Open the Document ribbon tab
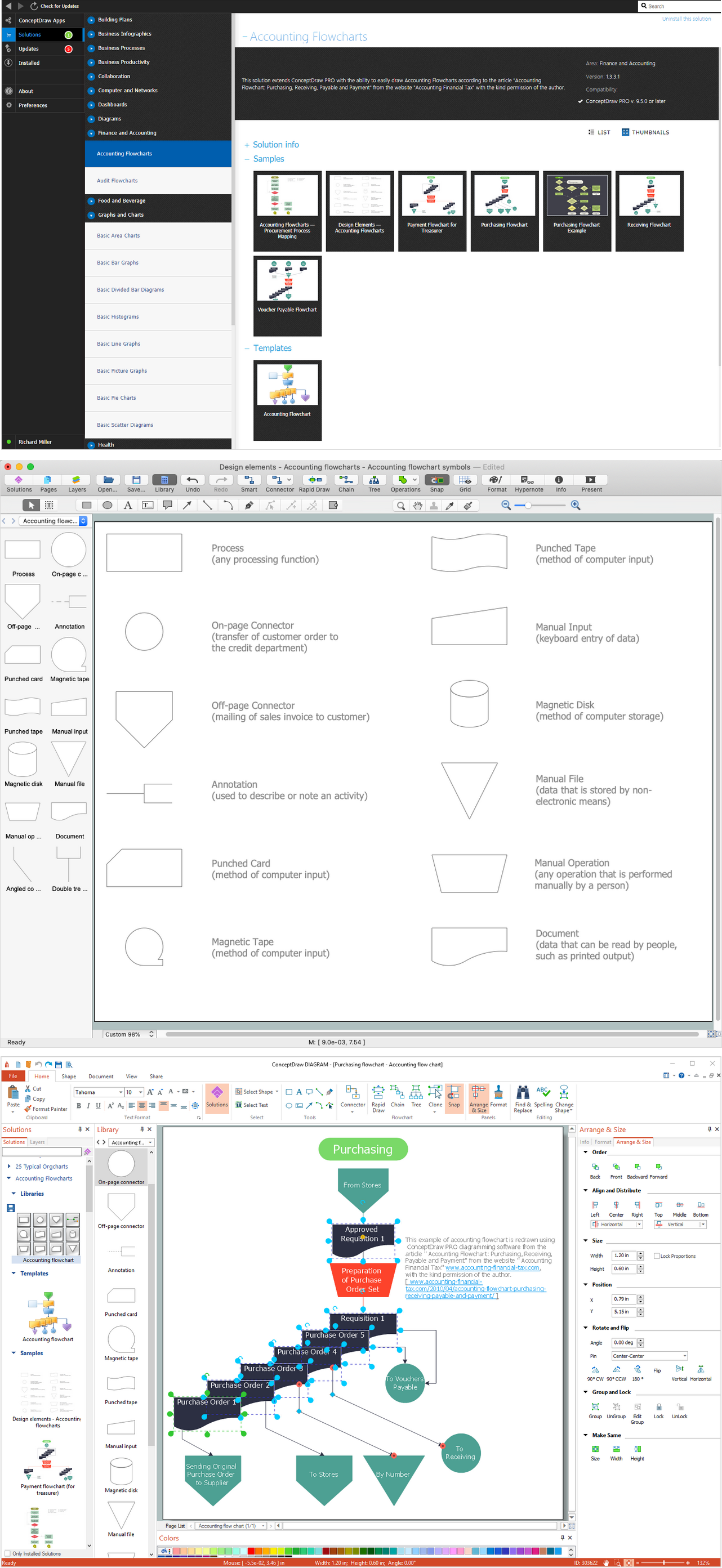 coord(100,1076)
